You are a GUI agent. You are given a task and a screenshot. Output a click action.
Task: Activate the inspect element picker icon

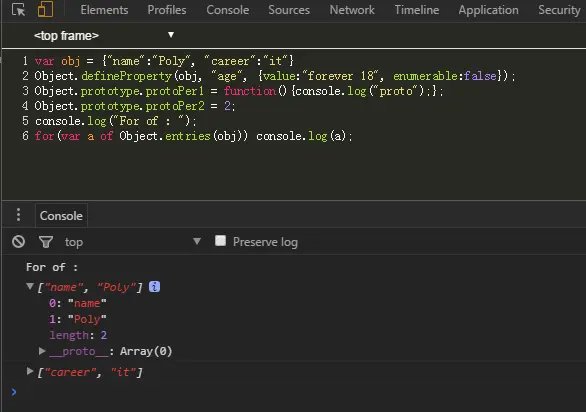[x=18, y=9]
